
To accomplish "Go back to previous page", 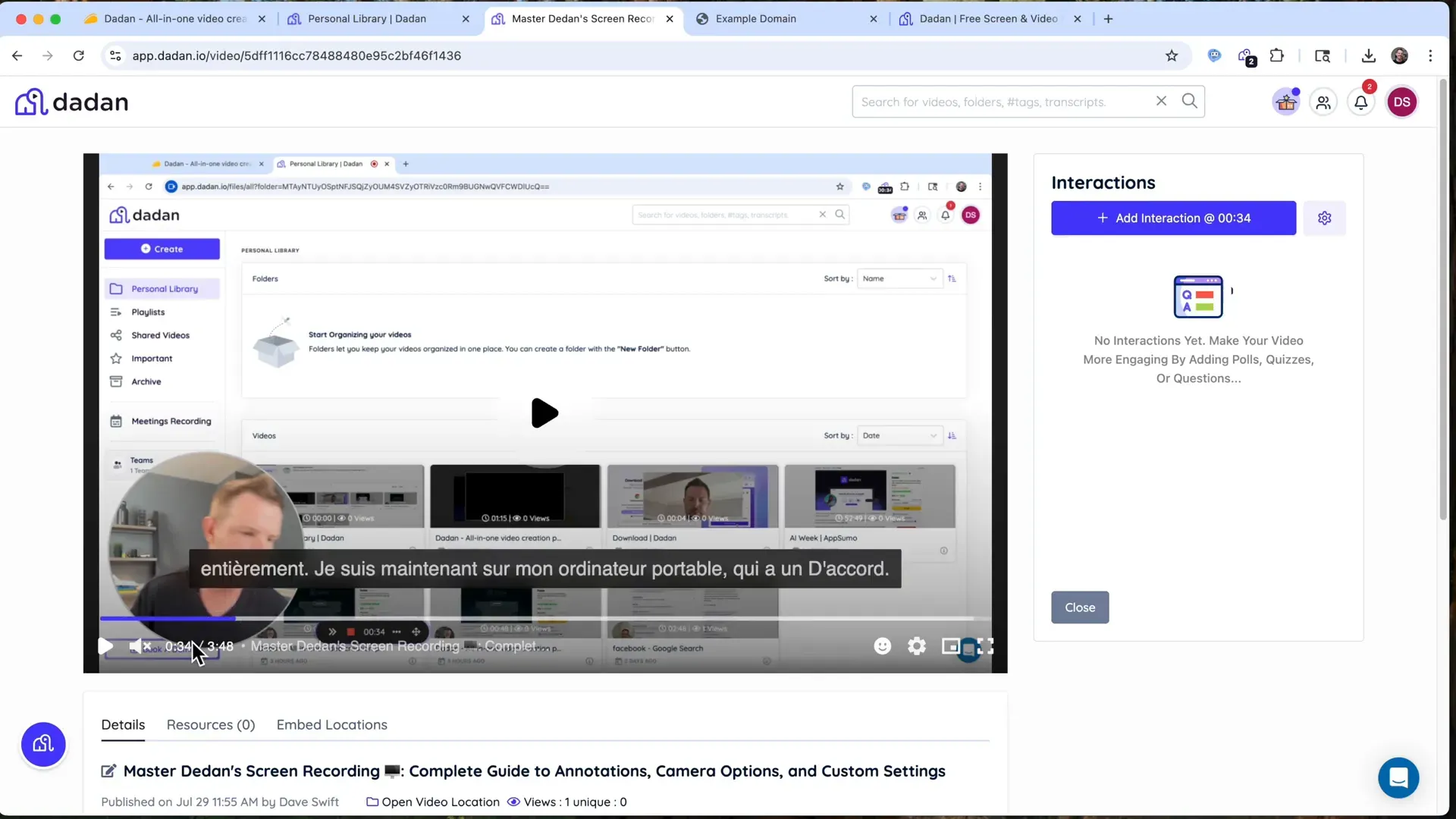I will 17,55.
